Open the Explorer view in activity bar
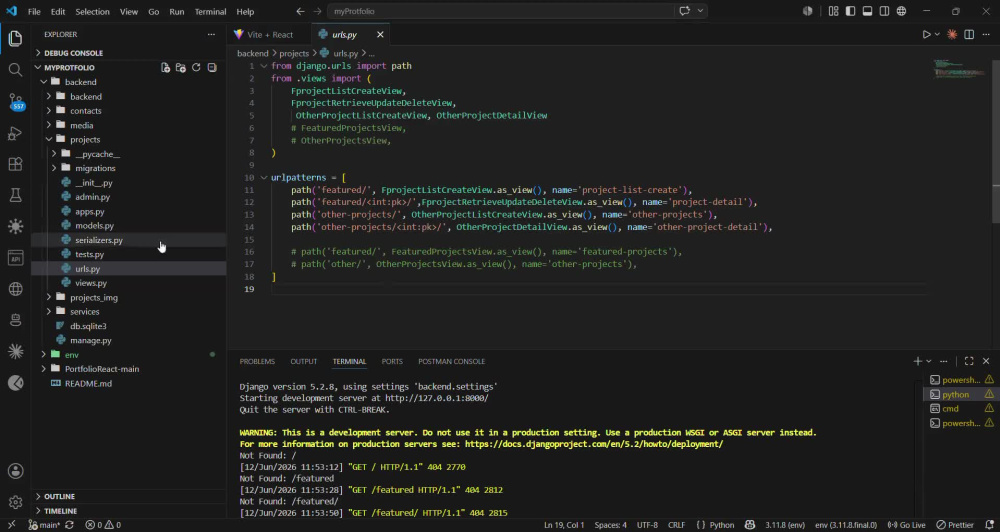Screen dimensions: 1000x532 coord(15,39)
